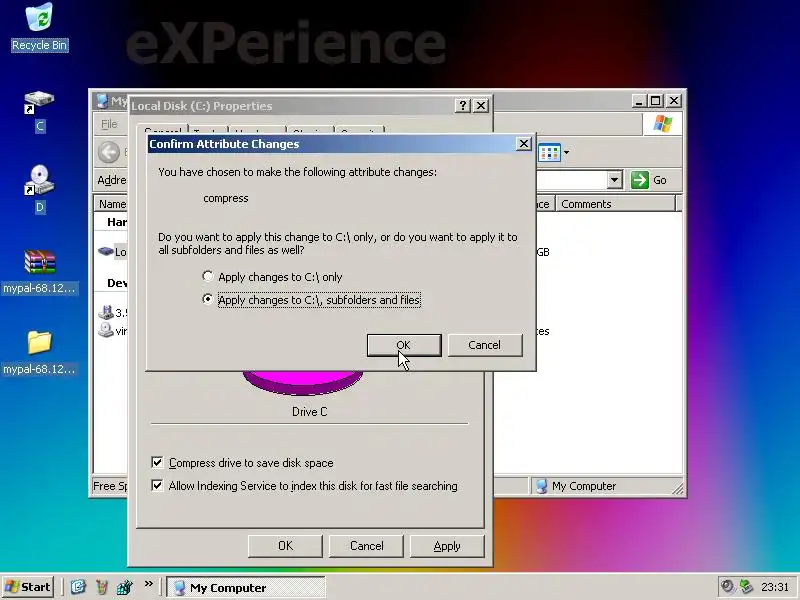Click the My Computer taskbar button
This screenshot has height=600, width=800.
tap(246, 587)
